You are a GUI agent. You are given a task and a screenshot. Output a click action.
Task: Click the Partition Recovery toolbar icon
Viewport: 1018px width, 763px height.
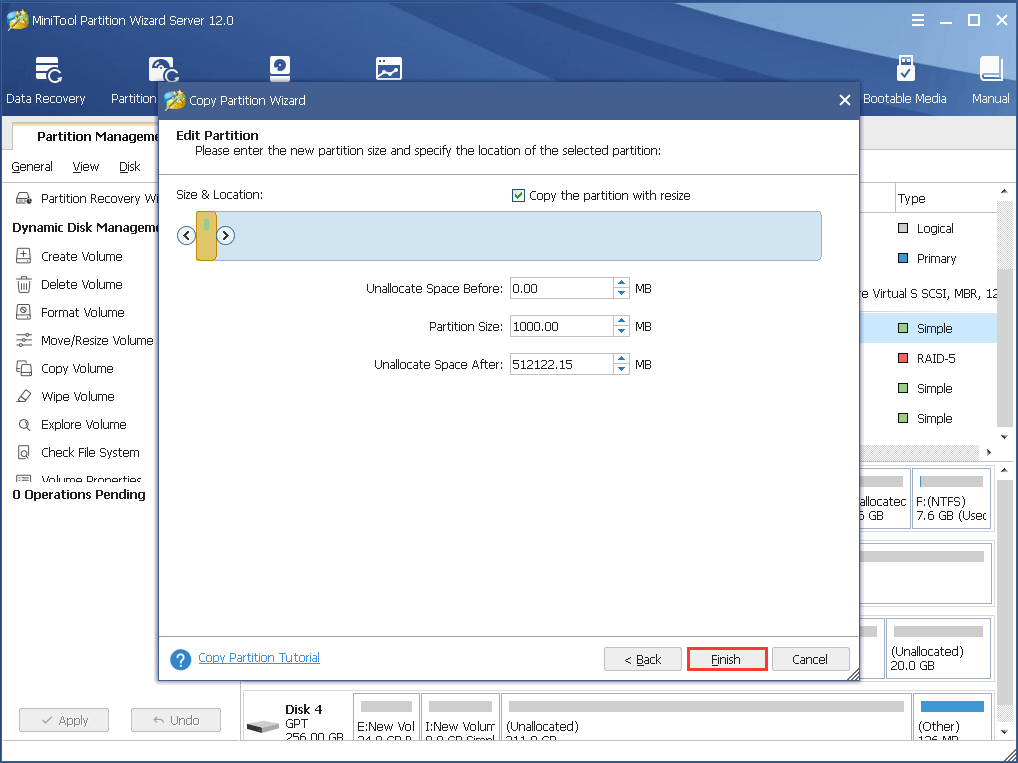tap(164, 69)
